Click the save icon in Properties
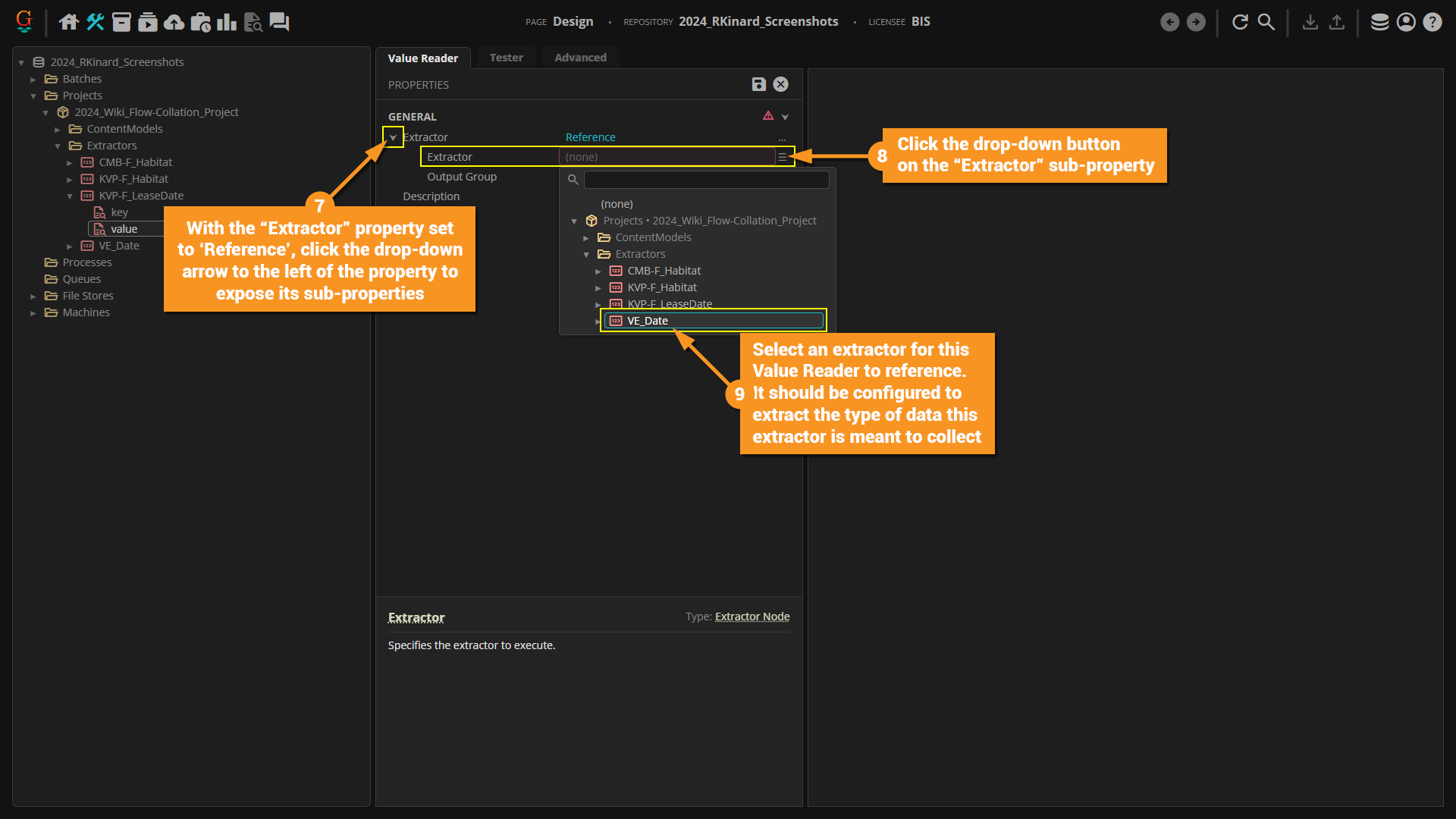1456x819 pixels. pos(758,84)
